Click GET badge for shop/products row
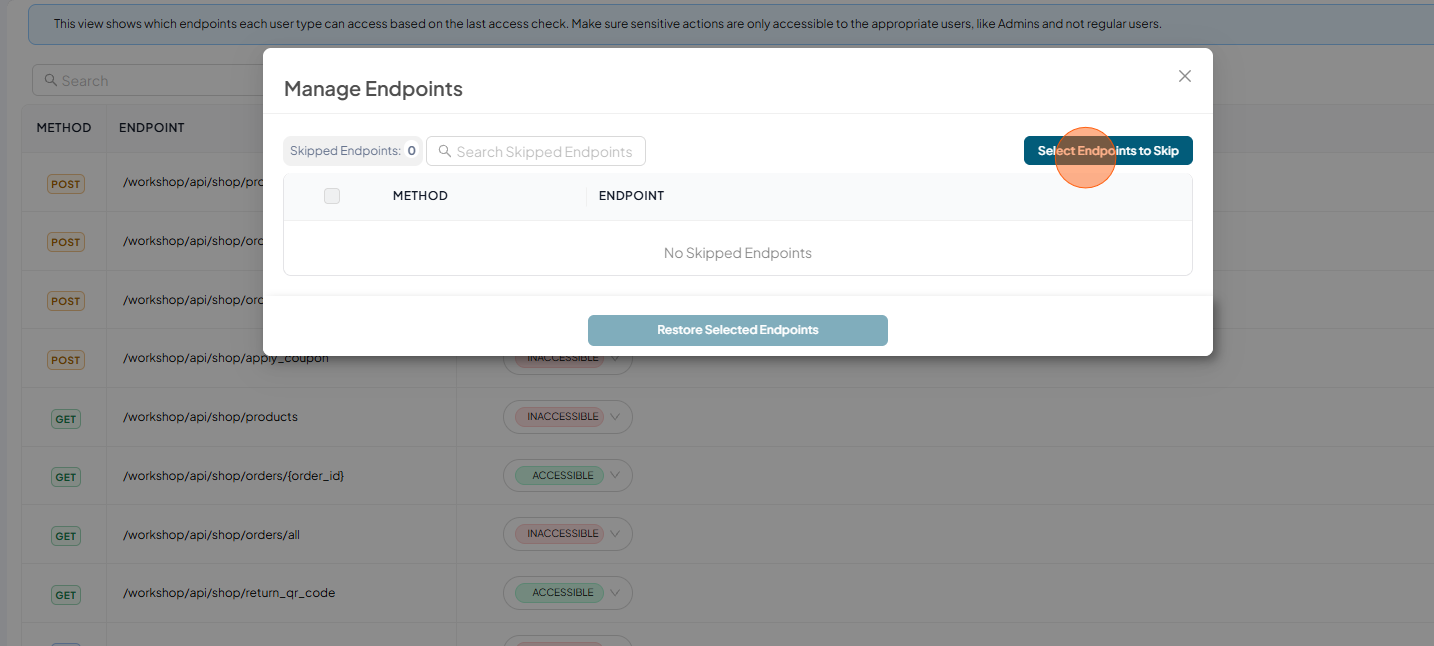This screenshot has height=646, width=1434. [x=66, y=419]
